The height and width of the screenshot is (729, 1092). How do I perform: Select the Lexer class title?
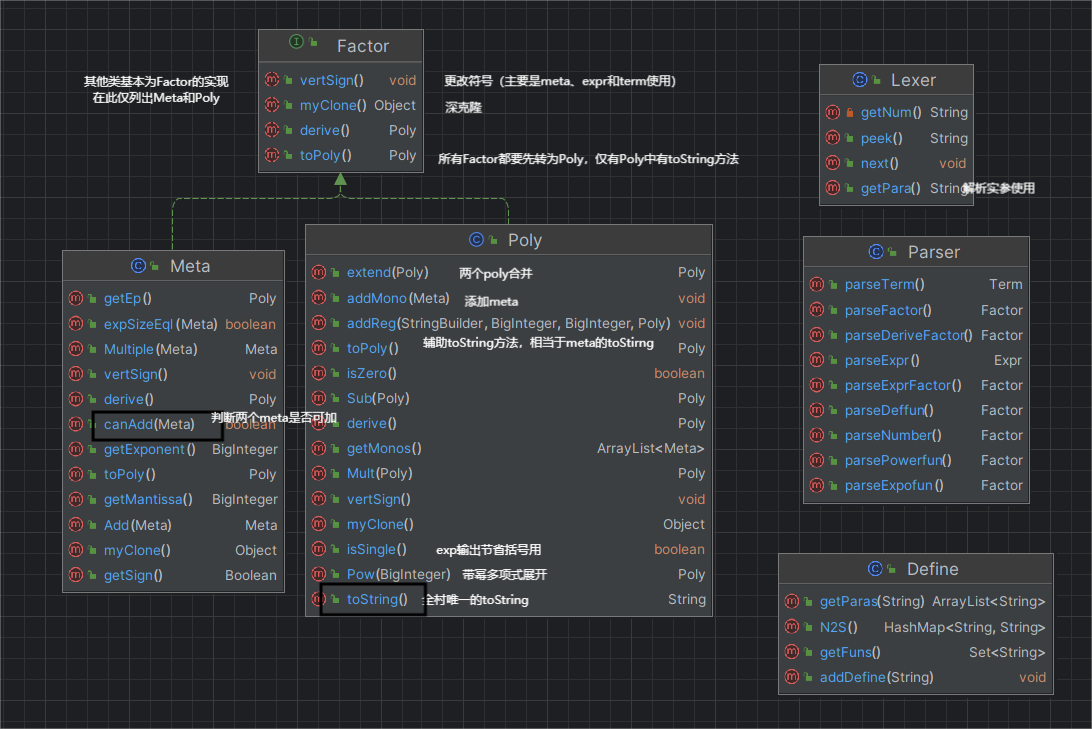point(913,80)
